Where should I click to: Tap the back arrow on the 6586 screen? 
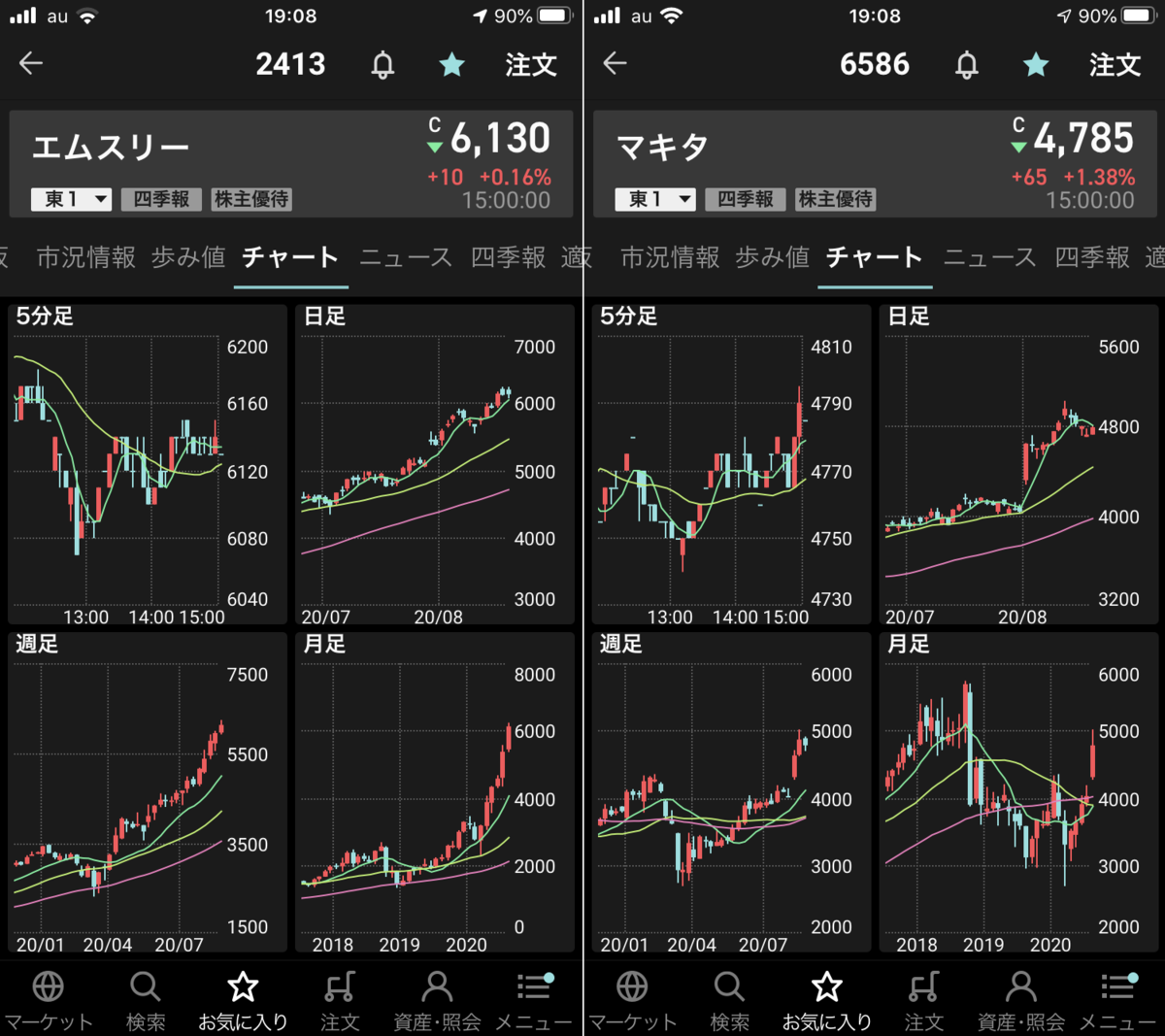tap(615, 64)
